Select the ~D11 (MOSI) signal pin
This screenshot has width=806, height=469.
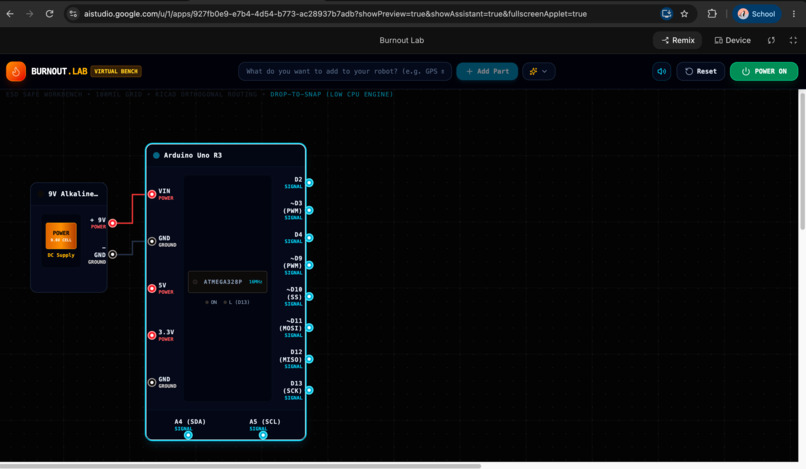309,328
